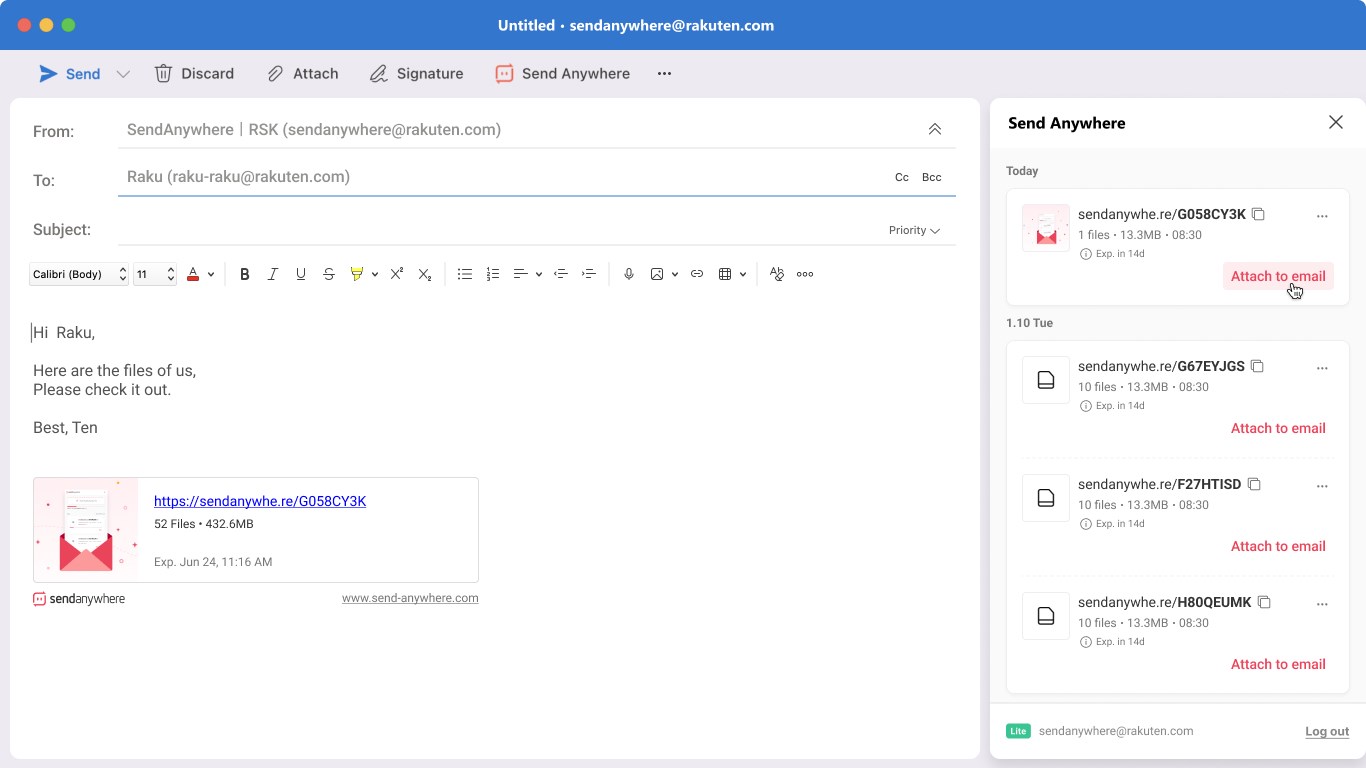
Task: Open the Priority dropdown
Action: pos(914,230)
